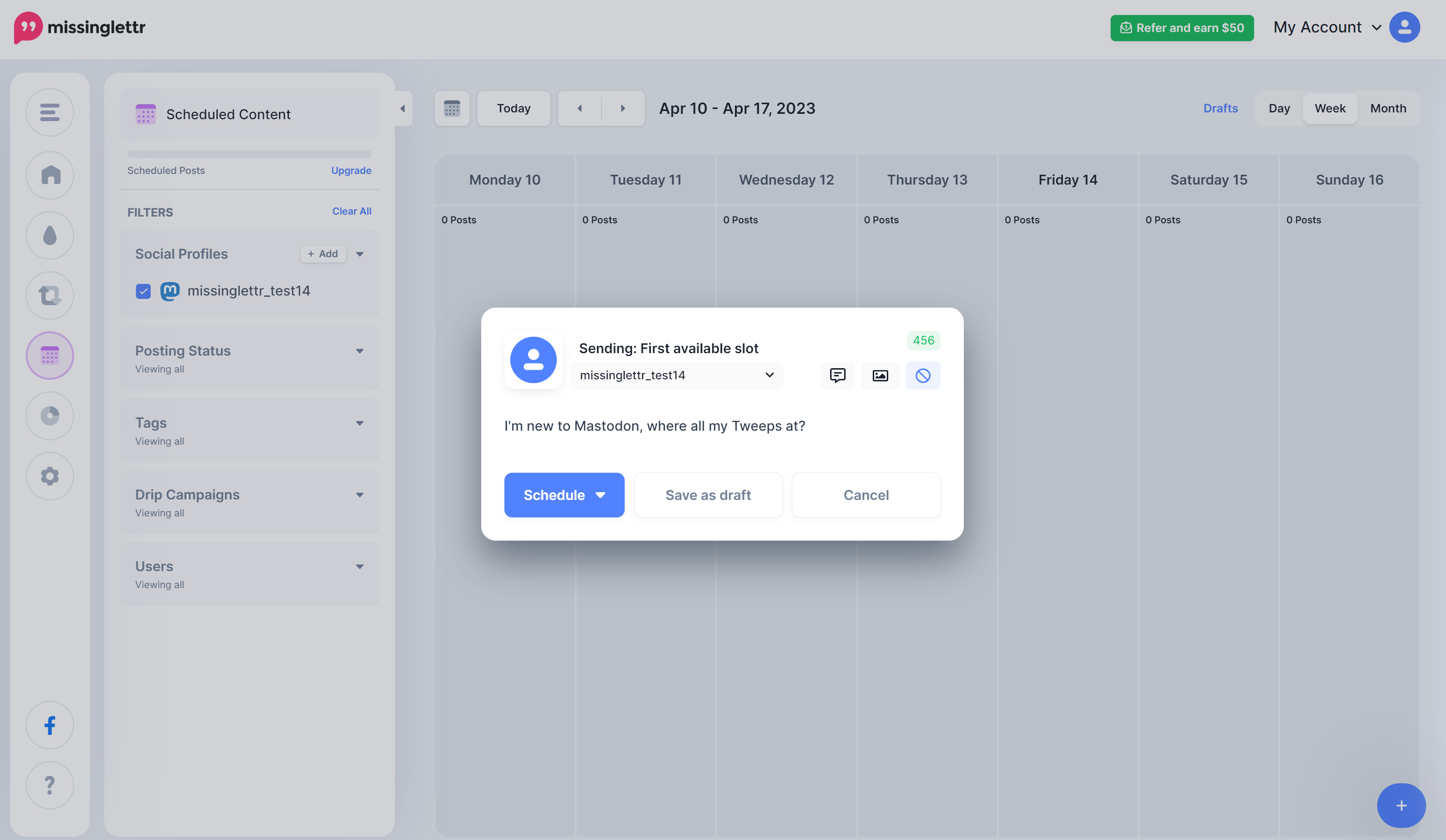Open the Analytics pie chart icon
This screenshot has width=1446, height=840.
click(x=50, y=416)
